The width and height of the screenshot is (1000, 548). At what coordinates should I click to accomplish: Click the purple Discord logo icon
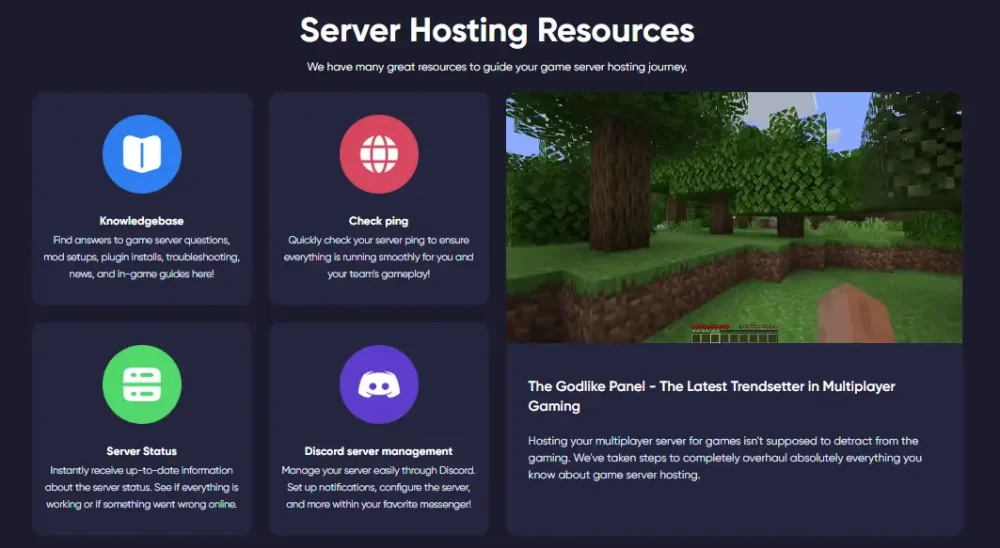tap(378, 384)
